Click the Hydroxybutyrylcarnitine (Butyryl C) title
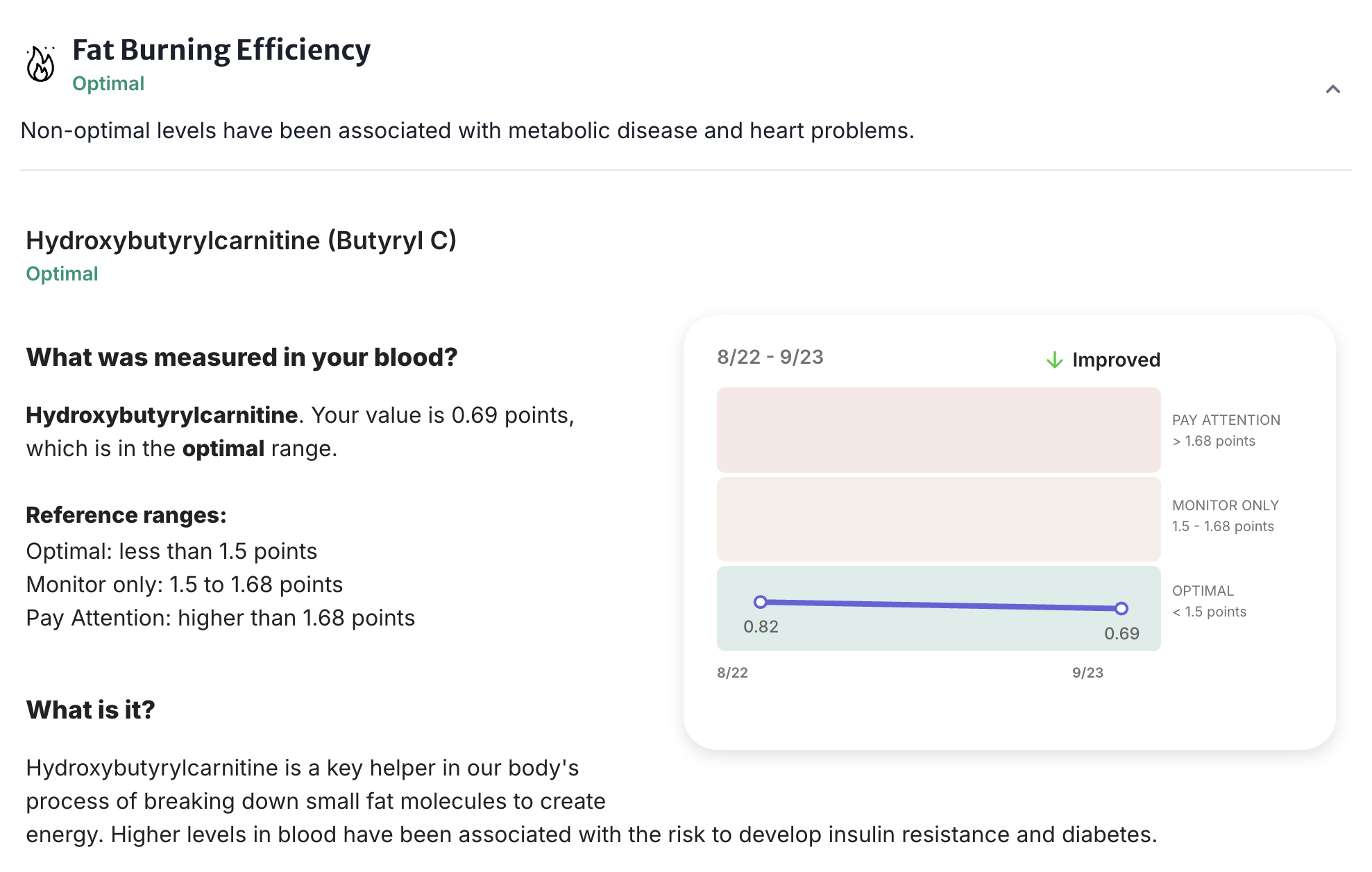The width and height of the screenshot is (1372, 872). [241, 240]
